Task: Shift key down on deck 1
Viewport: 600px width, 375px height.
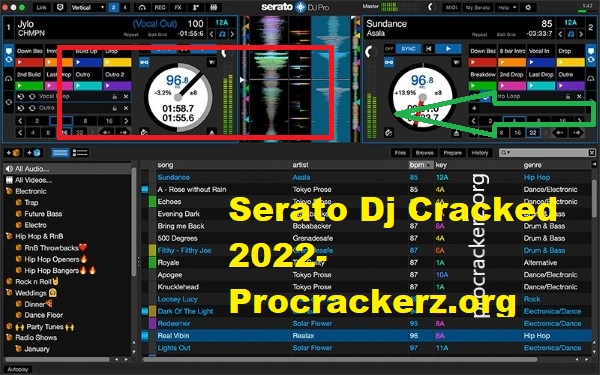Action: (212, 34)
